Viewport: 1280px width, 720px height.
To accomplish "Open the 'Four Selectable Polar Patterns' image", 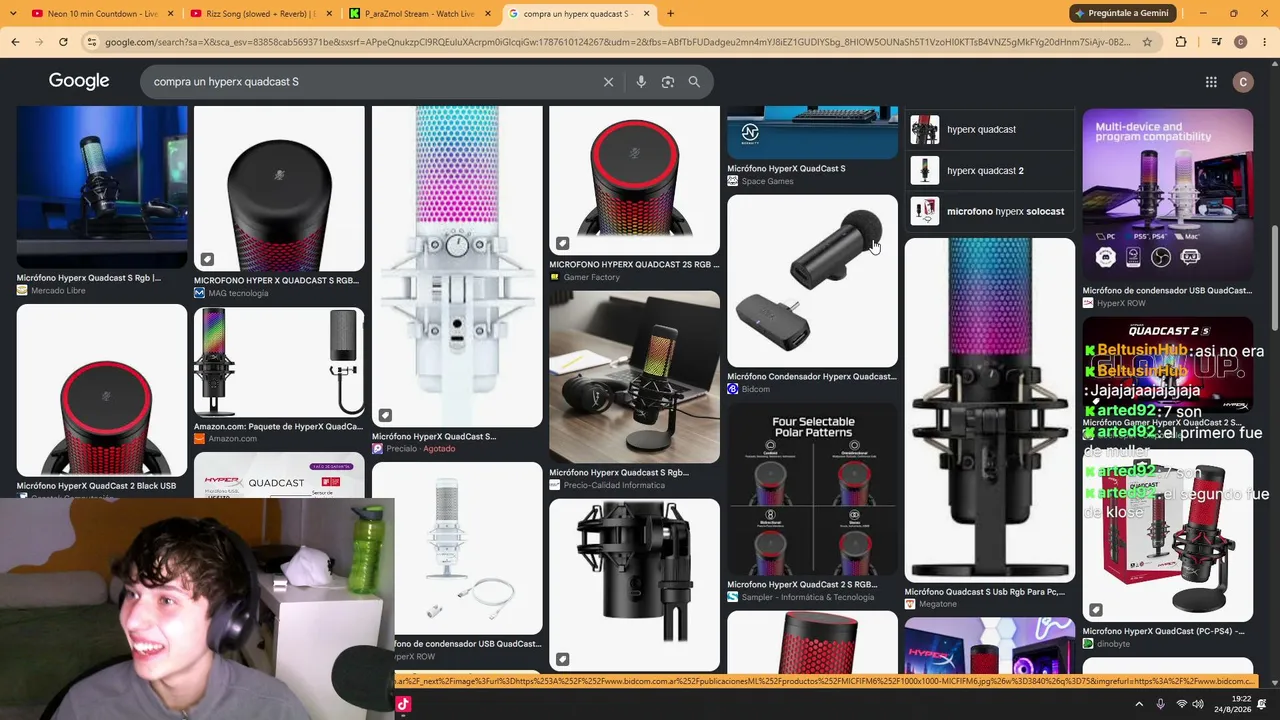I will [x=812, y=490].
